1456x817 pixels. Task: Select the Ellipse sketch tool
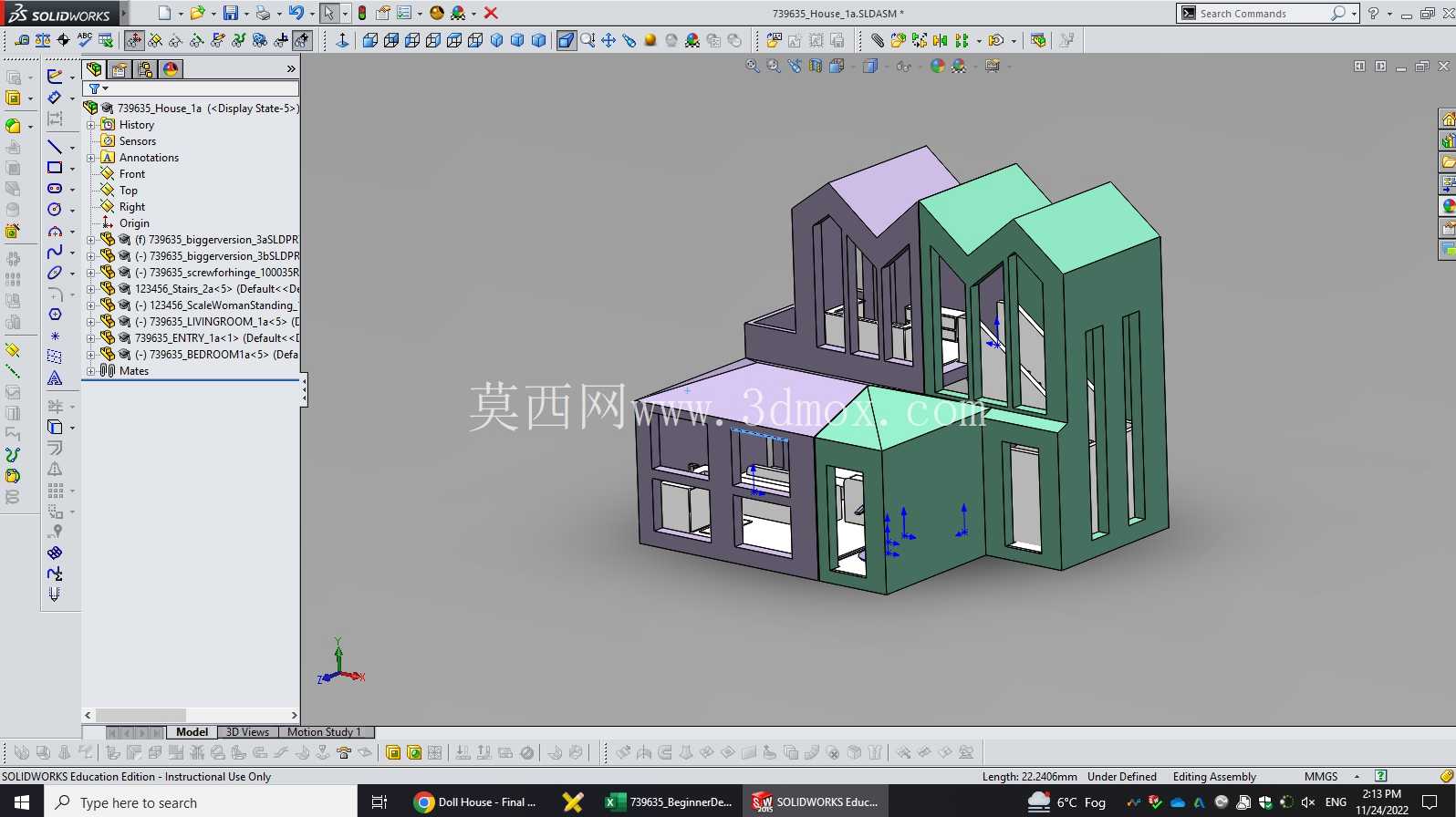click(55, 273)
